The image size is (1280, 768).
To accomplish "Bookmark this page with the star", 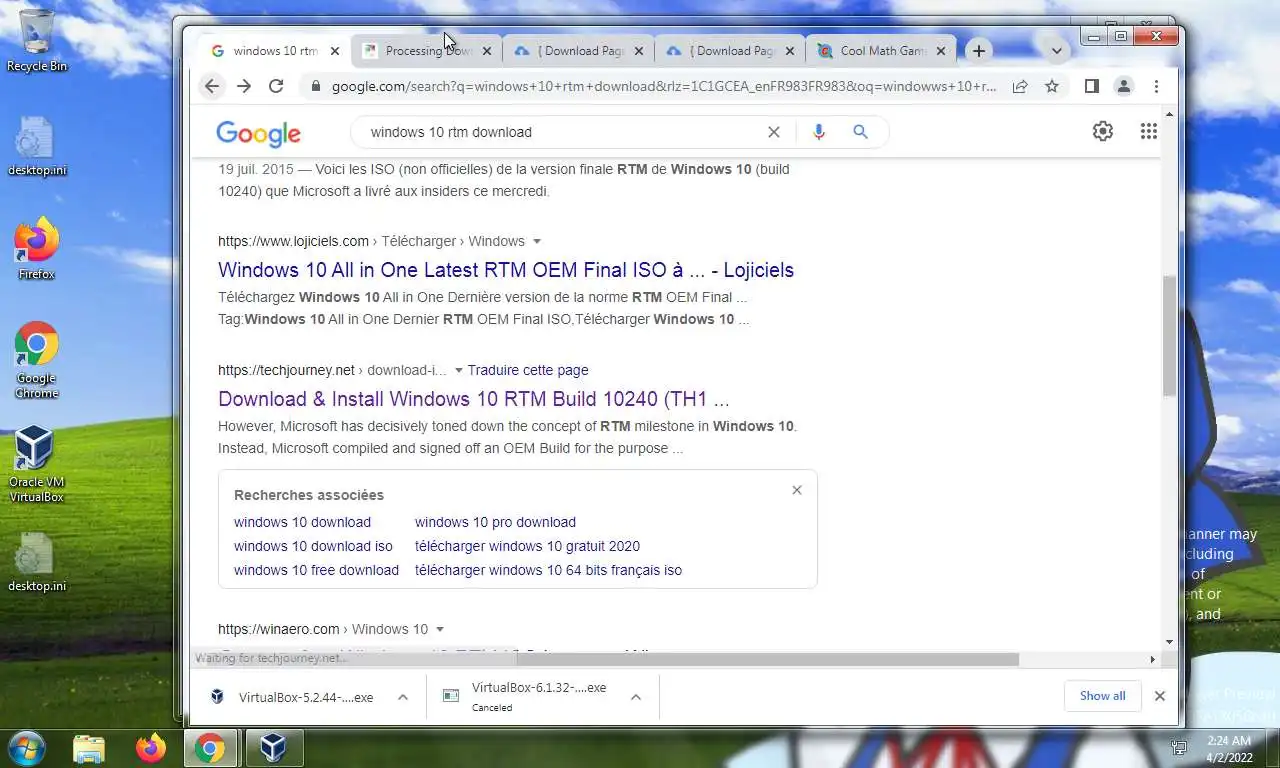I will (x=1052, y=87).
